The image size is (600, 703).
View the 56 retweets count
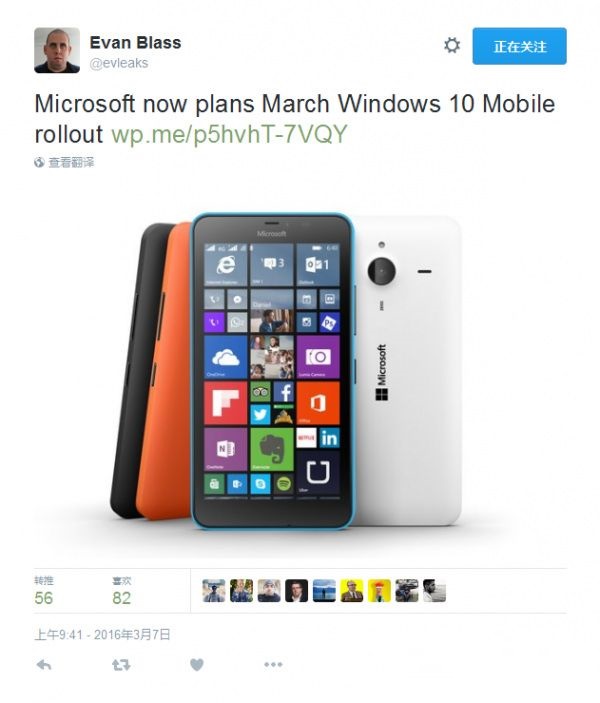point(43,598)
